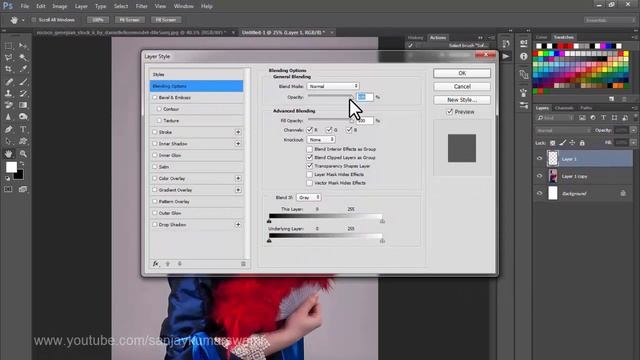Select the Crop tool

8,69
